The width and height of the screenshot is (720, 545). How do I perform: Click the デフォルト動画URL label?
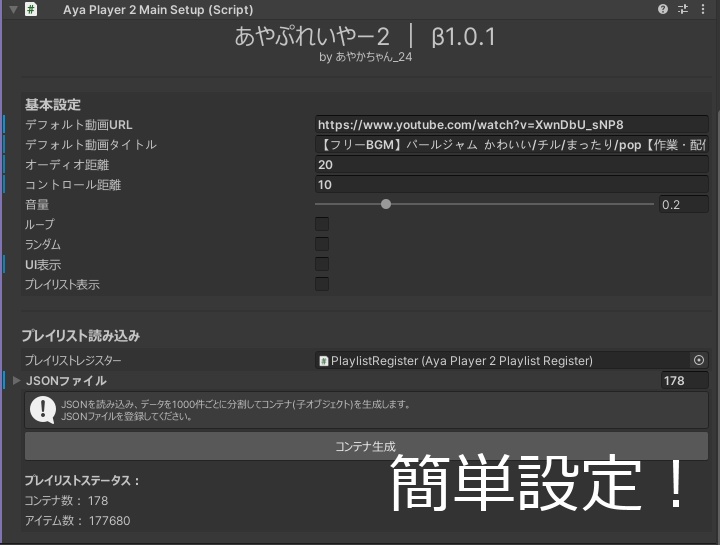pyautogui.click(x=79, y=125)
